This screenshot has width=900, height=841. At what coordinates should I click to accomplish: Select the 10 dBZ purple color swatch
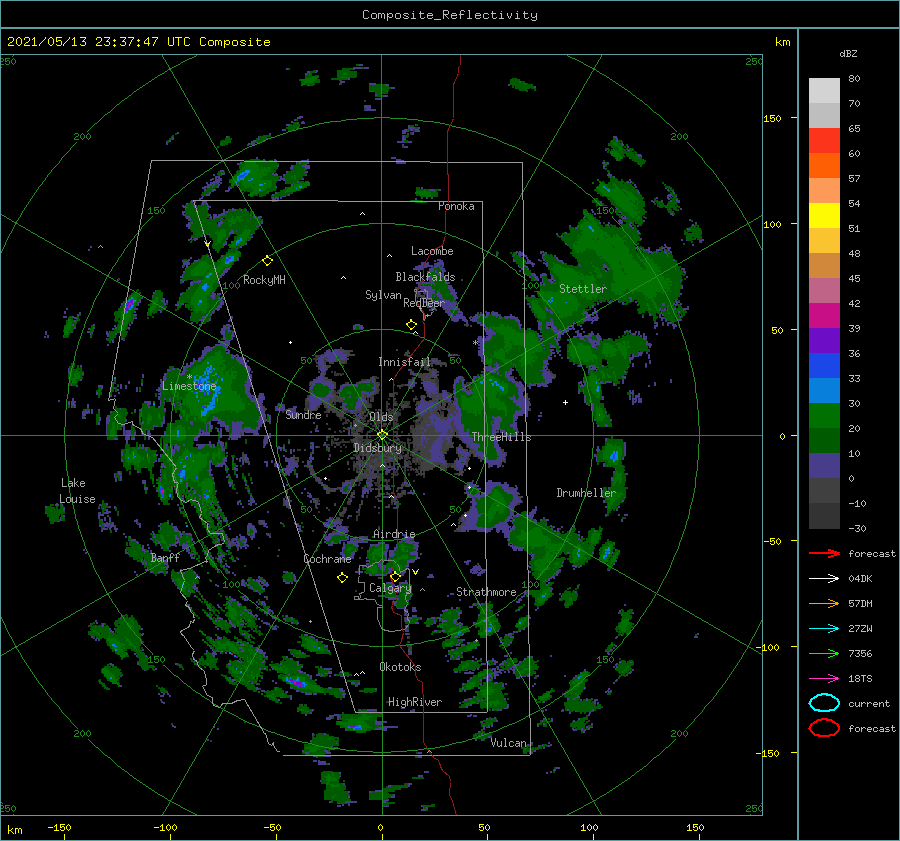824,466
